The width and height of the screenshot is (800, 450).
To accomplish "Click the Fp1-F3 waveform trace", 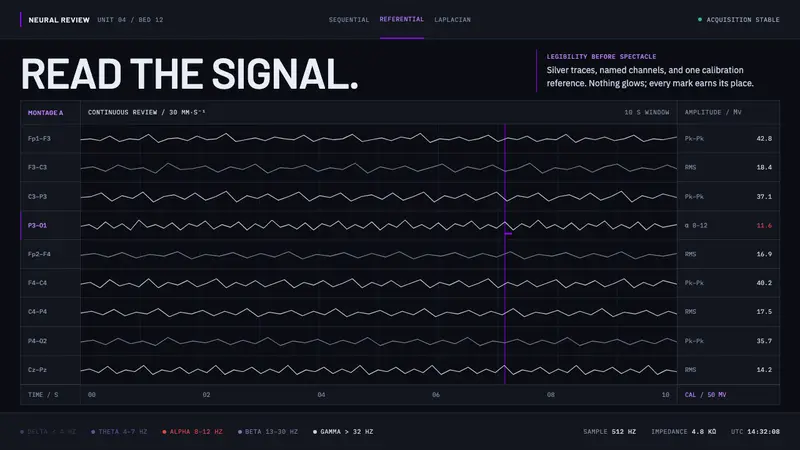I will (379, 138).
